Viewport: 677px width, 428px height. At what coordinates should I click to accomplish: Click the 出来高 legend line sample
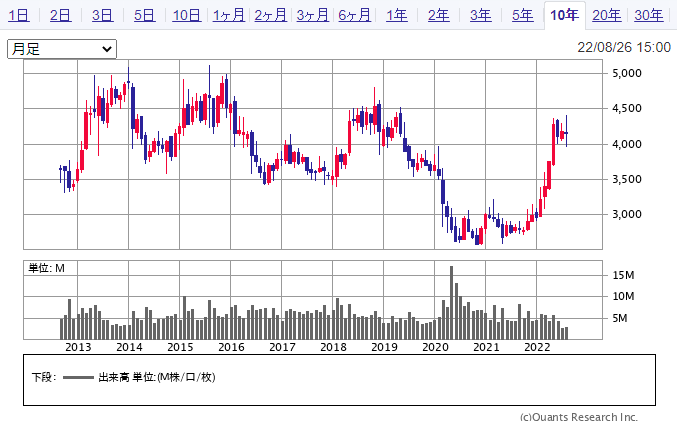click(78, 377)
